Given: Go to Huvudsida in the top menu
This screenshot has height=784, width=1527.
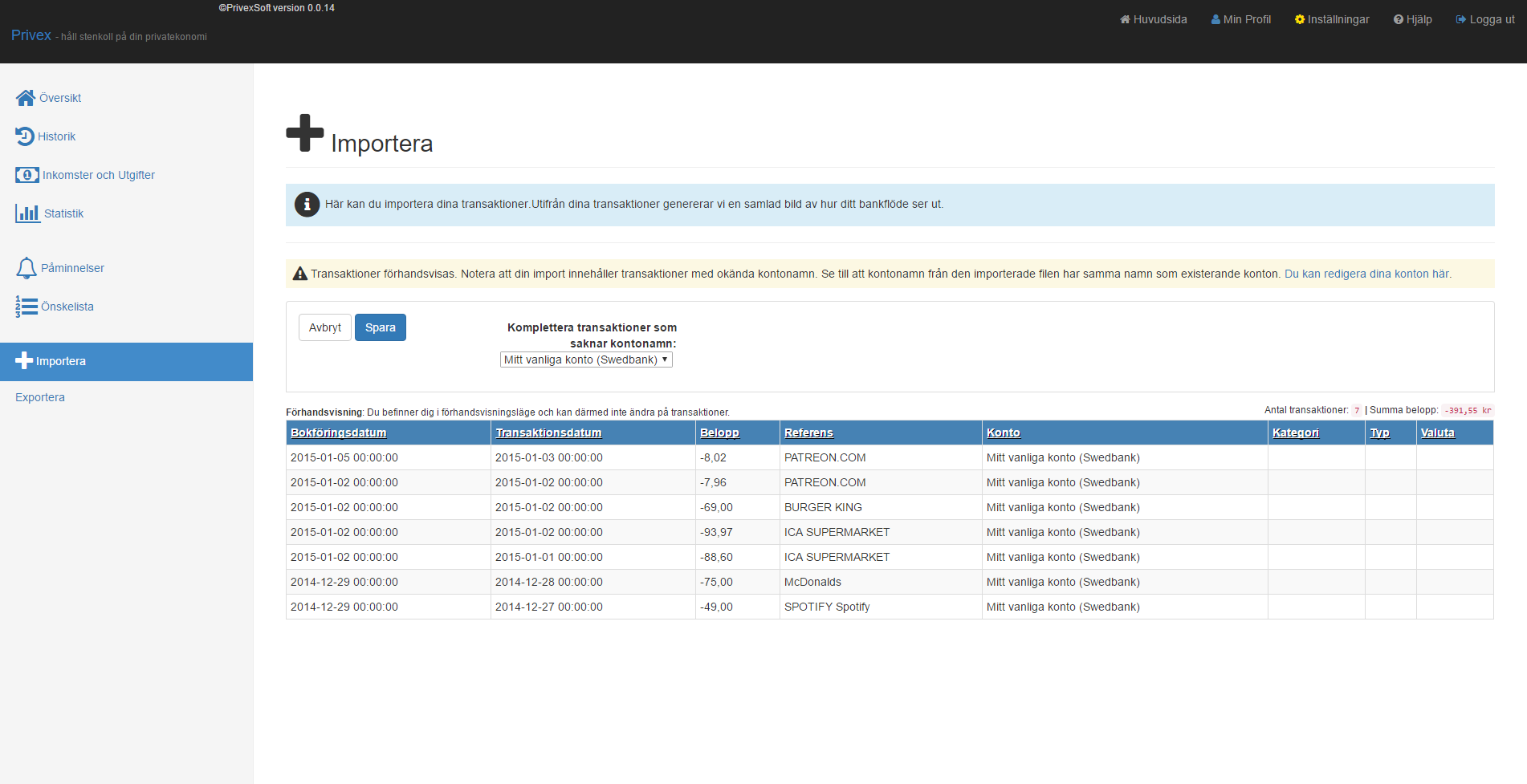Looking at the screenshot, I should [1153, 20].
